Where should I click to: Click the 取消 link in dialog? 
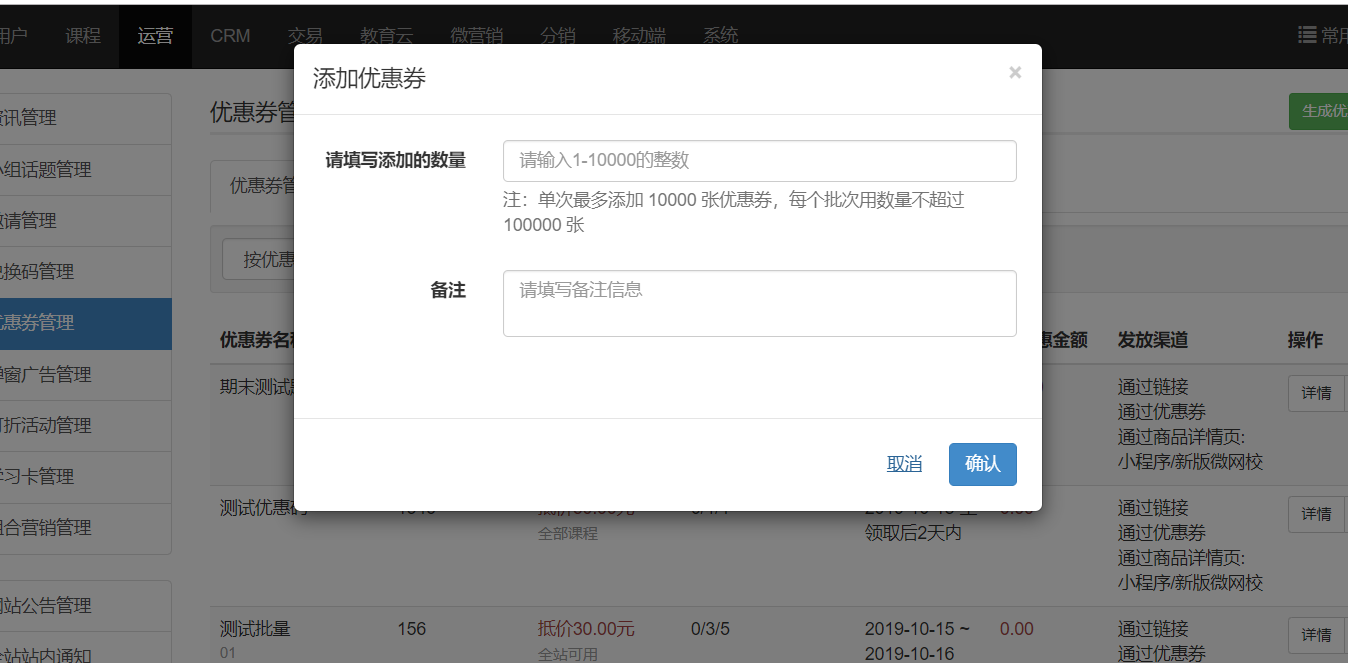(x=904, y=464)
